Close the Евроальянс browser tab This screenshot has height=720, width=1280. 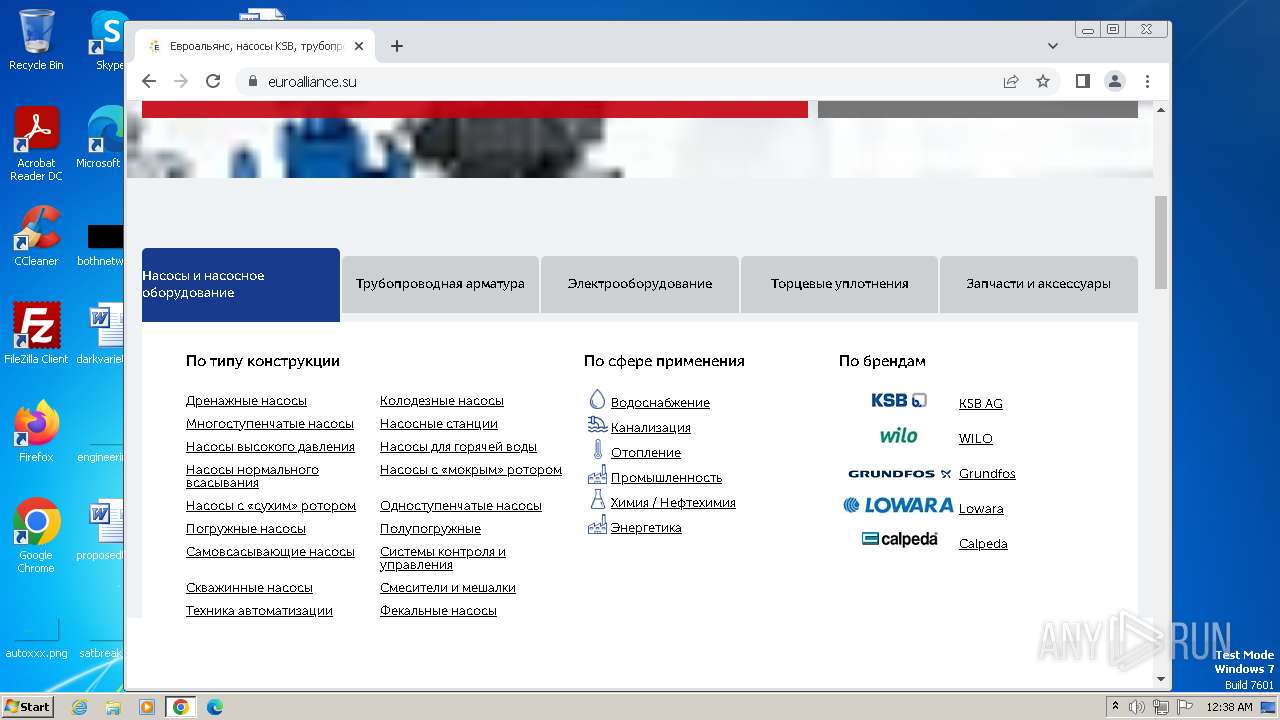point(359,46)
